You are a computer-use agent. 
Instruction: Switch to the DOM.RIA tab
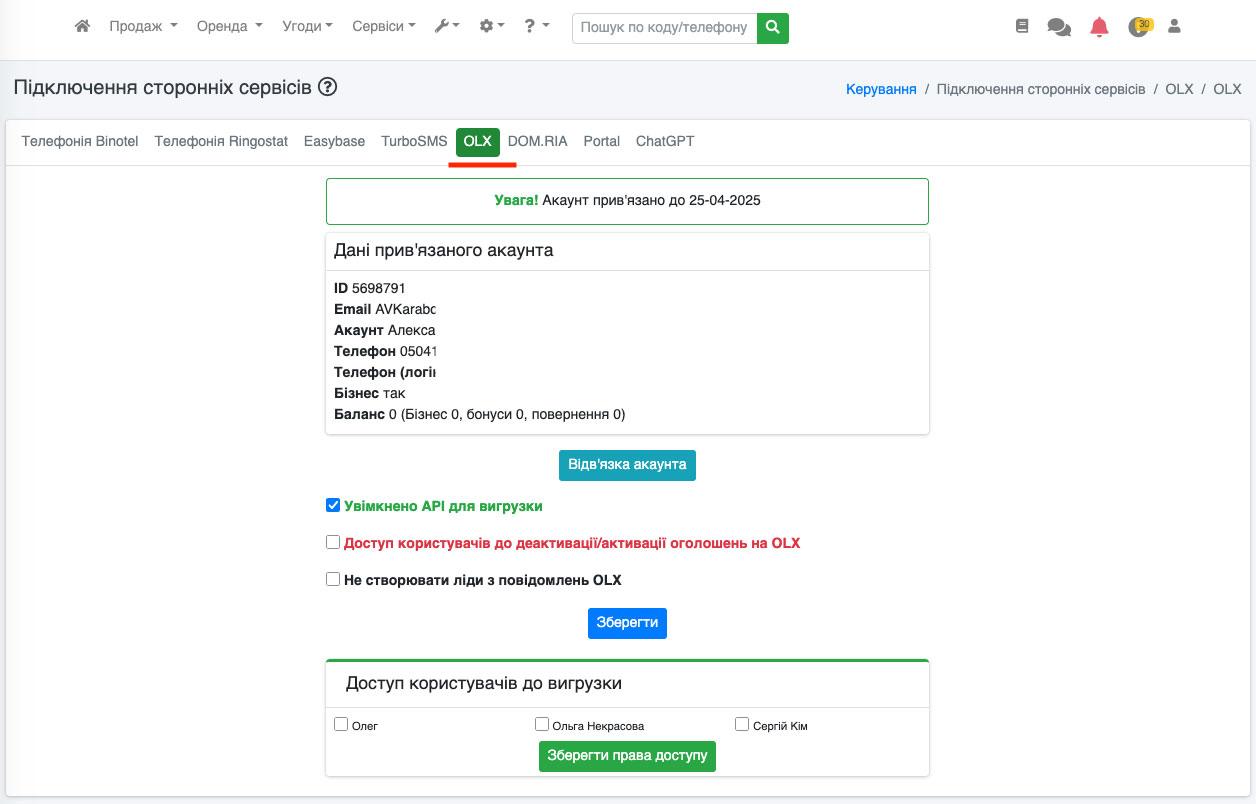(x=537, y=142)
